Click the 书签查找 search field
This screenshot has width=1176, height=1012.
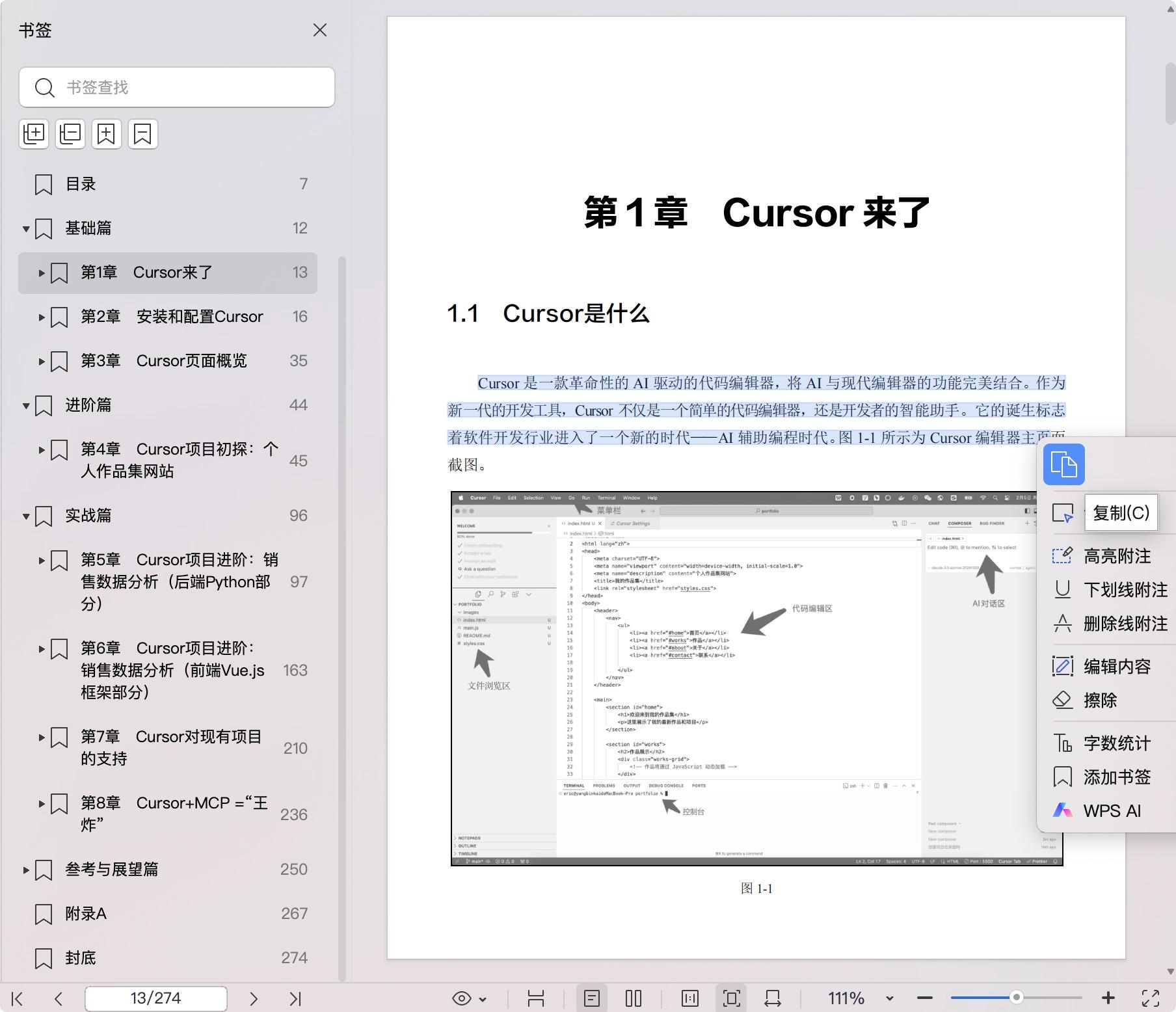177,87
